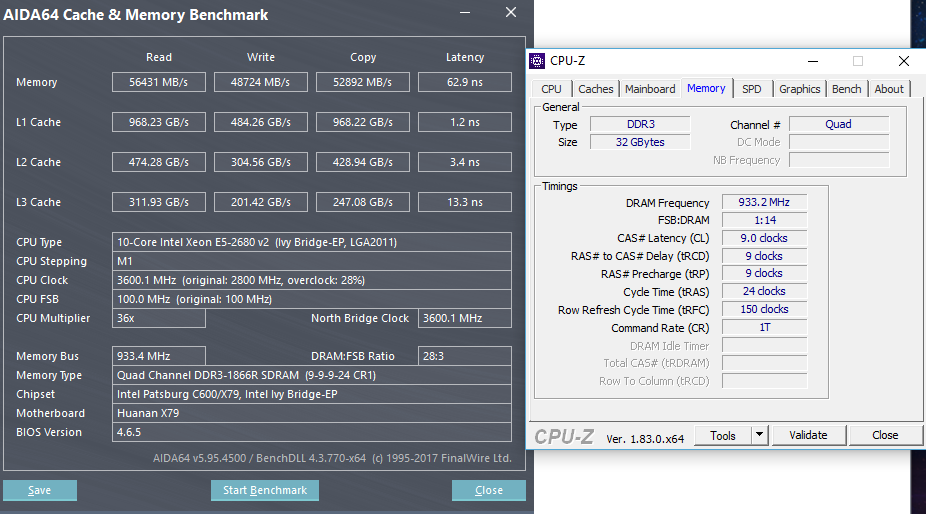Select L3 Cache Latency 13.3 ns field
The width and height of the screenshot is (926, 514).
tap(465, 202)
